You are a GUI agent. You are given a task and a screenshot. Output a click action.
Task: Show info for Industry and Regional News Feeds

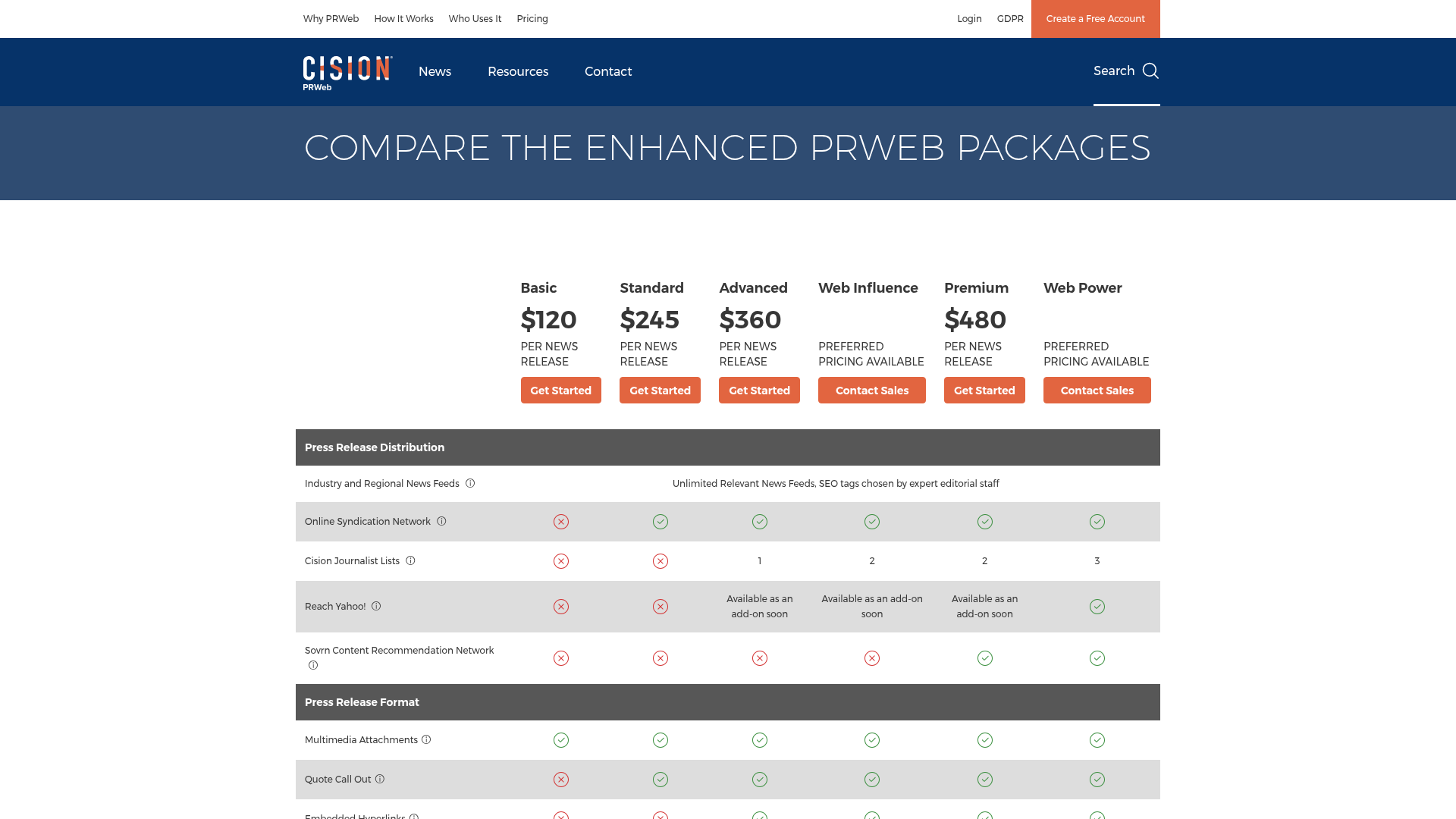point(470,483)
